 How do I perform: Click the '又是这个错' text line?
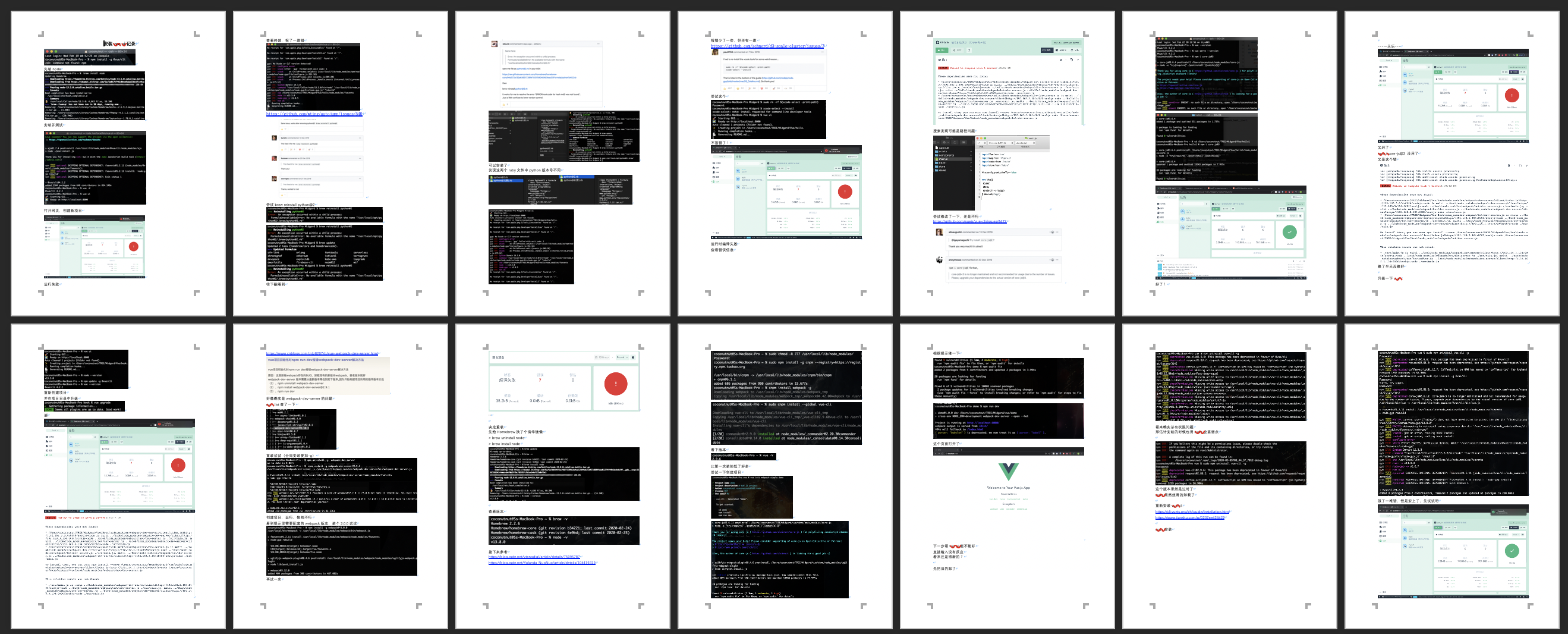coord(1386,159)
